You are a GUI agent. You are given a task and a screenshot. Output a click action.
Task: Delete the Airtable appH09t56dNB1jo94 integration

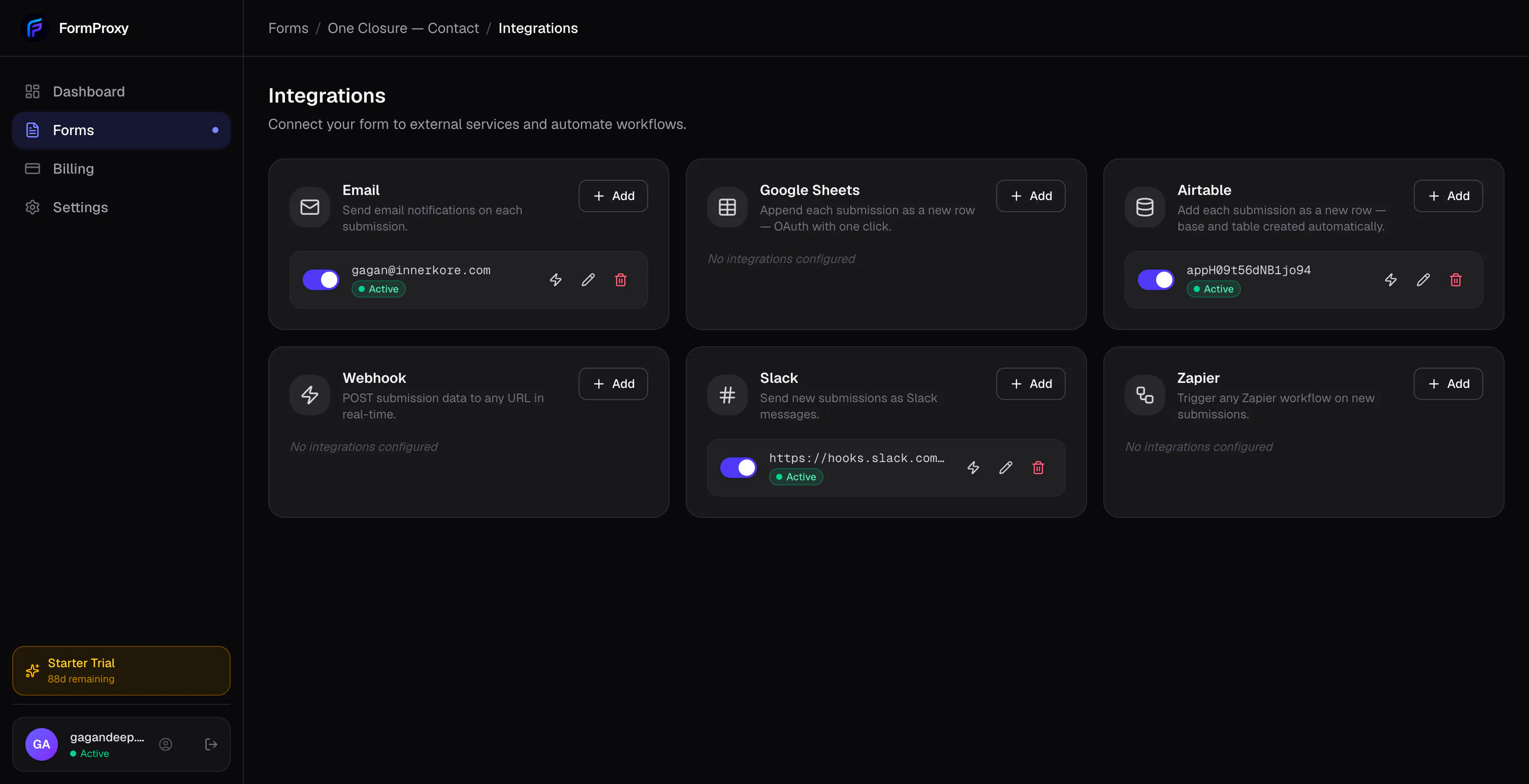click(x=1456, y=280)
